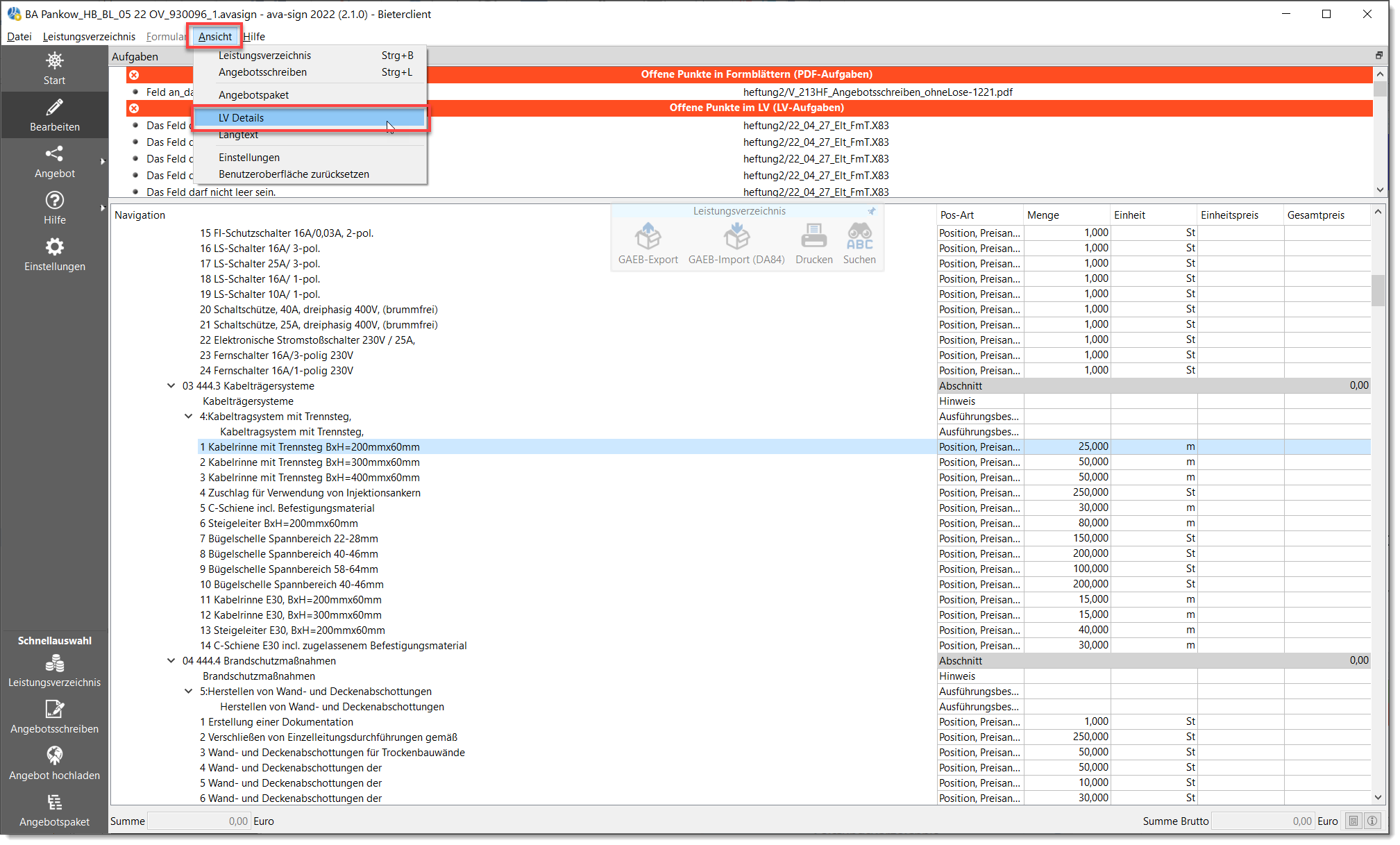Image resolution: width=1400 pixels, height=845 pixels.
Task: Click Einheitspreis cell of Kabelrinne 300mmx60mm row
Action: (x=1240, y=462)
